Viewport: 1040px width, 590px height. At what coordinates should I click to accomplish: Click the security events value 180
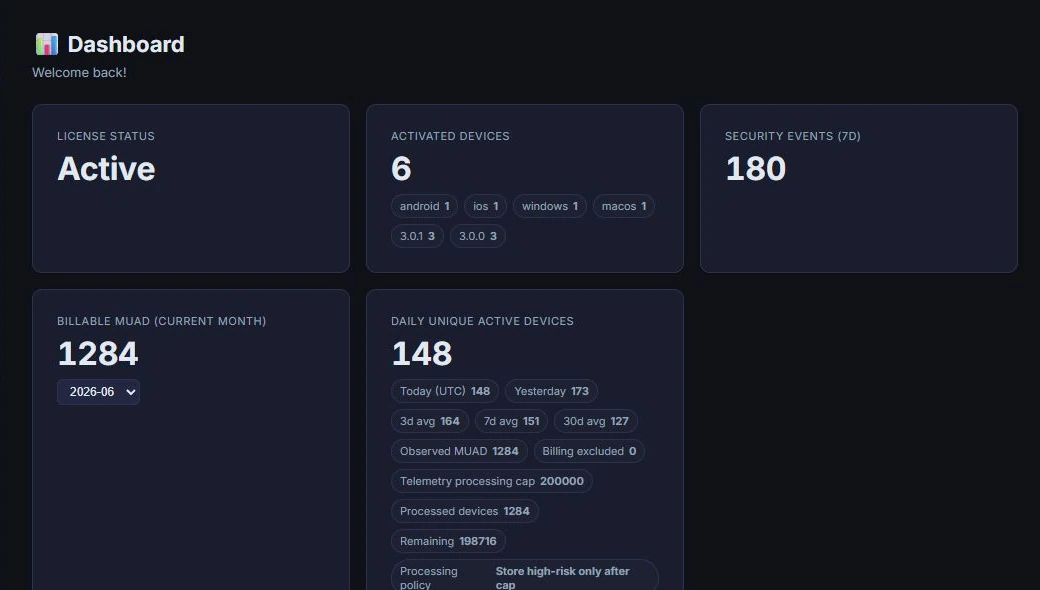[755, 168]
